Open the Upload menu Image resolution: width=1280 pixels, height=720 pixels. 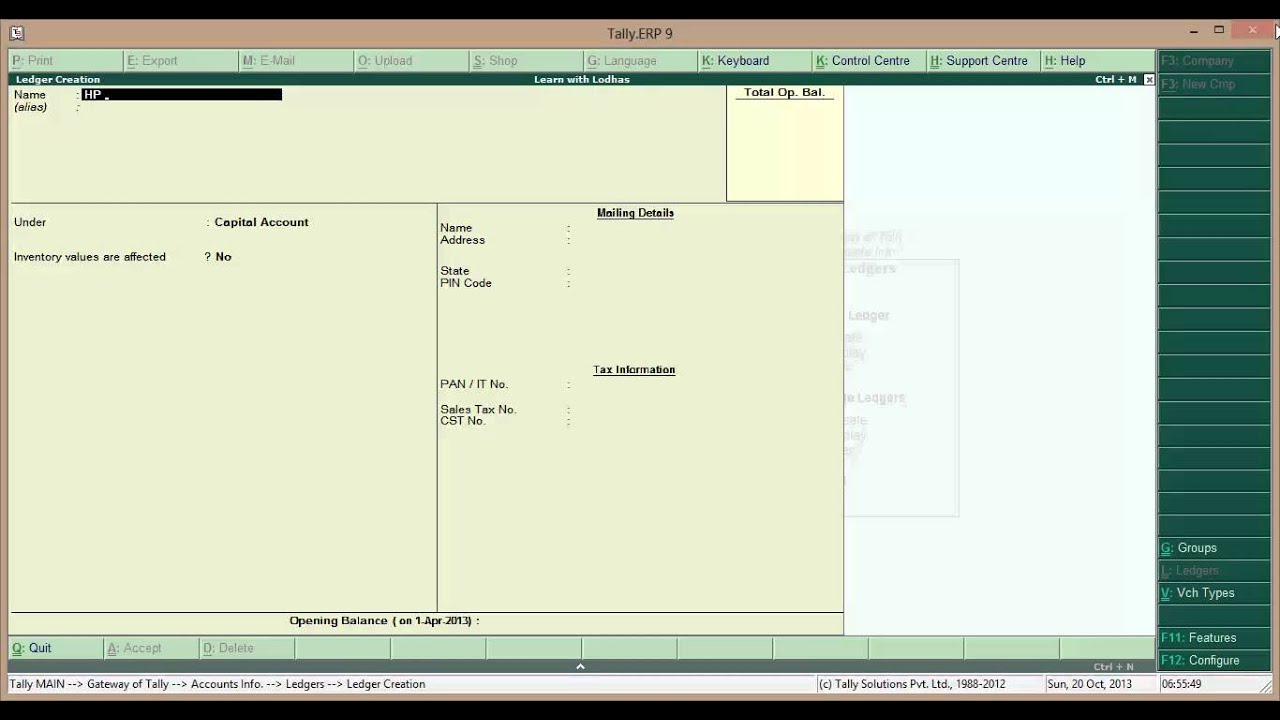pyautogui.click(x=411, y=61)
